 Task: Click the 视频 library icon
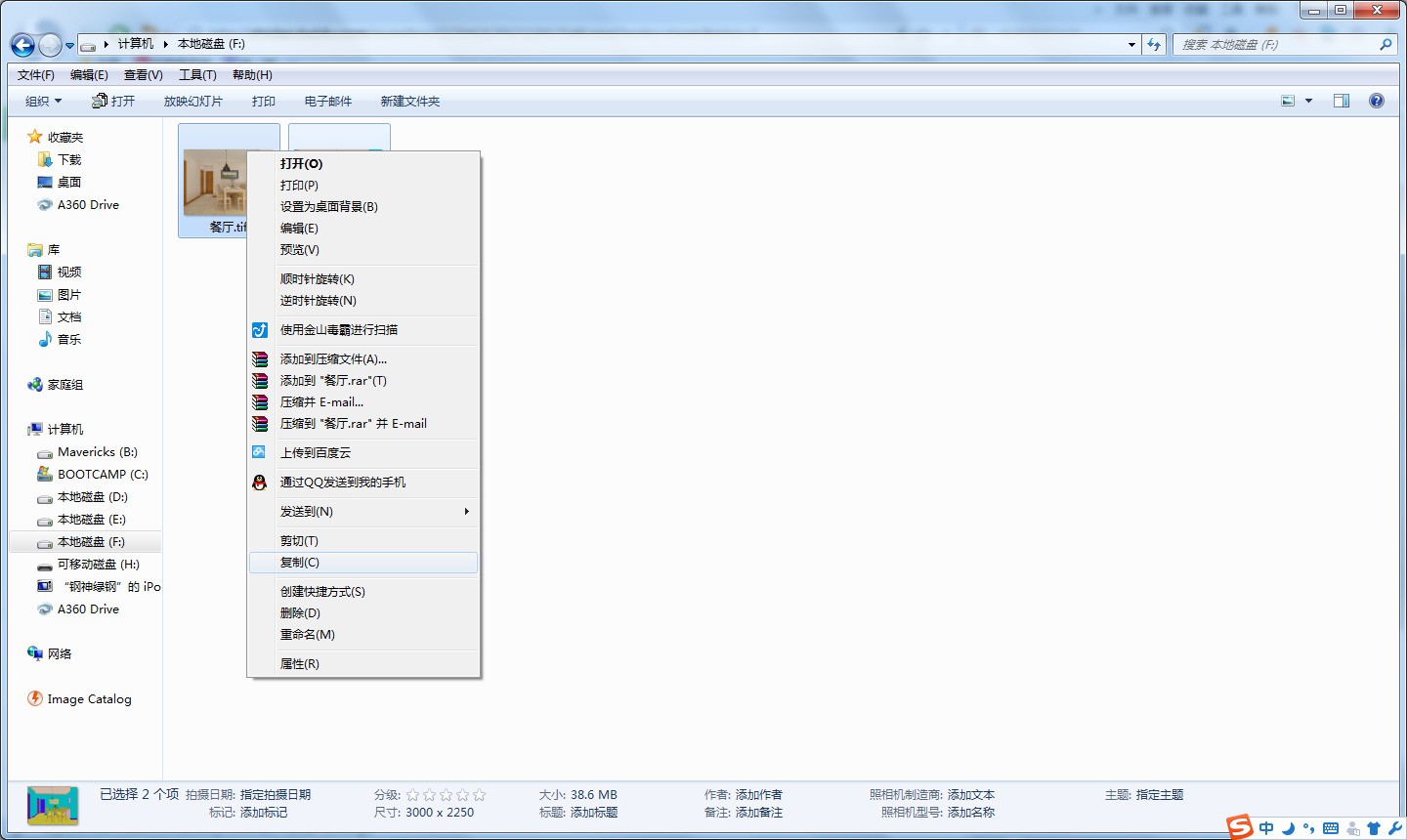coord(45,272)
